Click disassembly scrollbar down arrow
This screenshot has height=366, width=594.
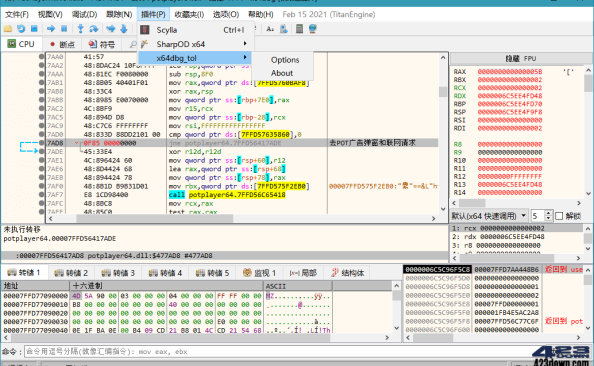(443, 209)
